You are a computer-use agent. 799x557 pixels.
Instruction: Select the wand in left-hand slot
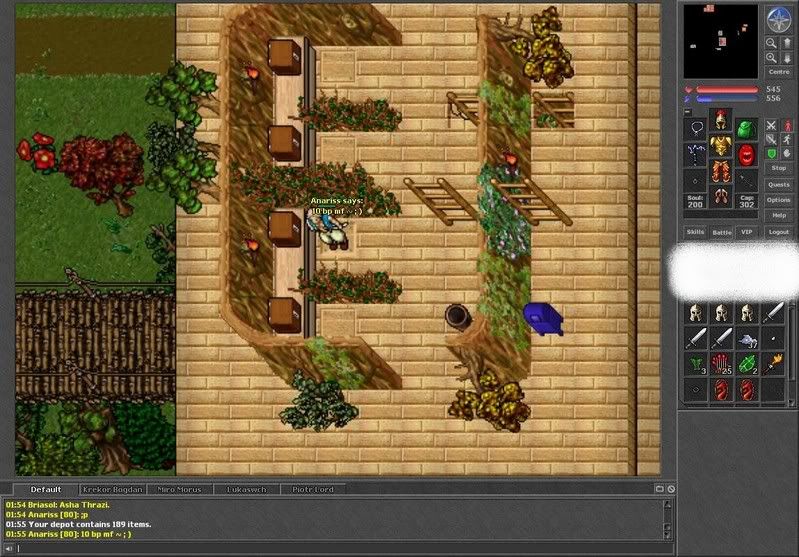tap(695, 155)
